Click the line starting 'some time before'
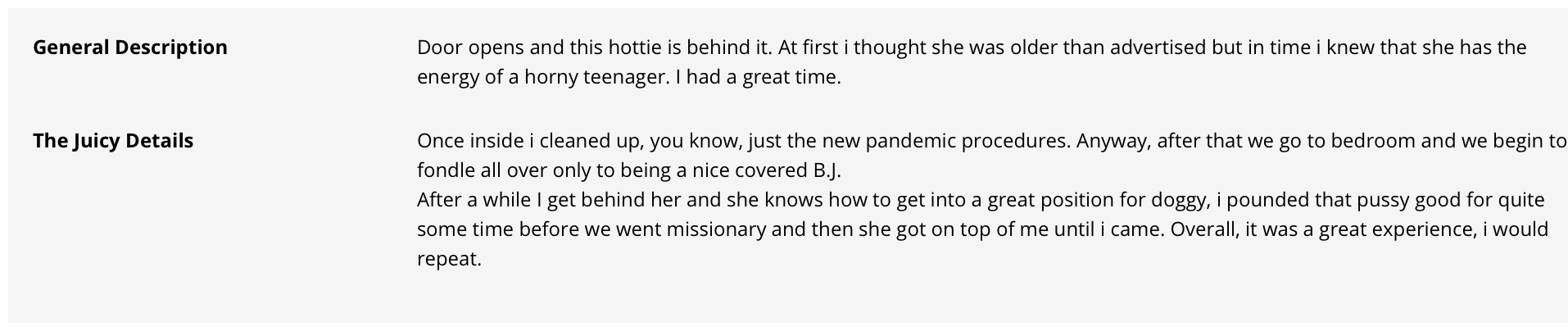Screen dimensions: 1568x331 [982, 229]
